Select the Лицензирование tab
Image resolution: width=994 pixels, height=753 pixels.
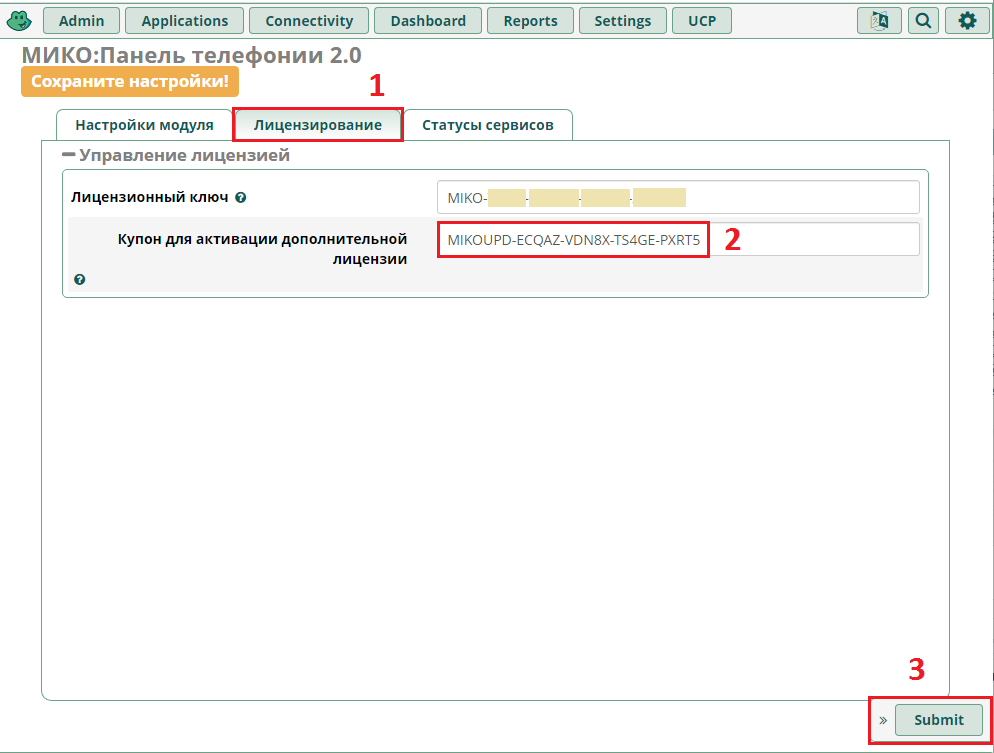[318, 125]
